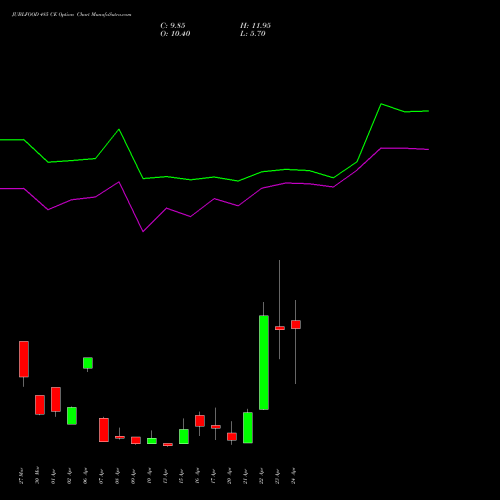Screen dimensions: 500x500
Task: Select the 21 Apr date label
Action: coord(245,476)
